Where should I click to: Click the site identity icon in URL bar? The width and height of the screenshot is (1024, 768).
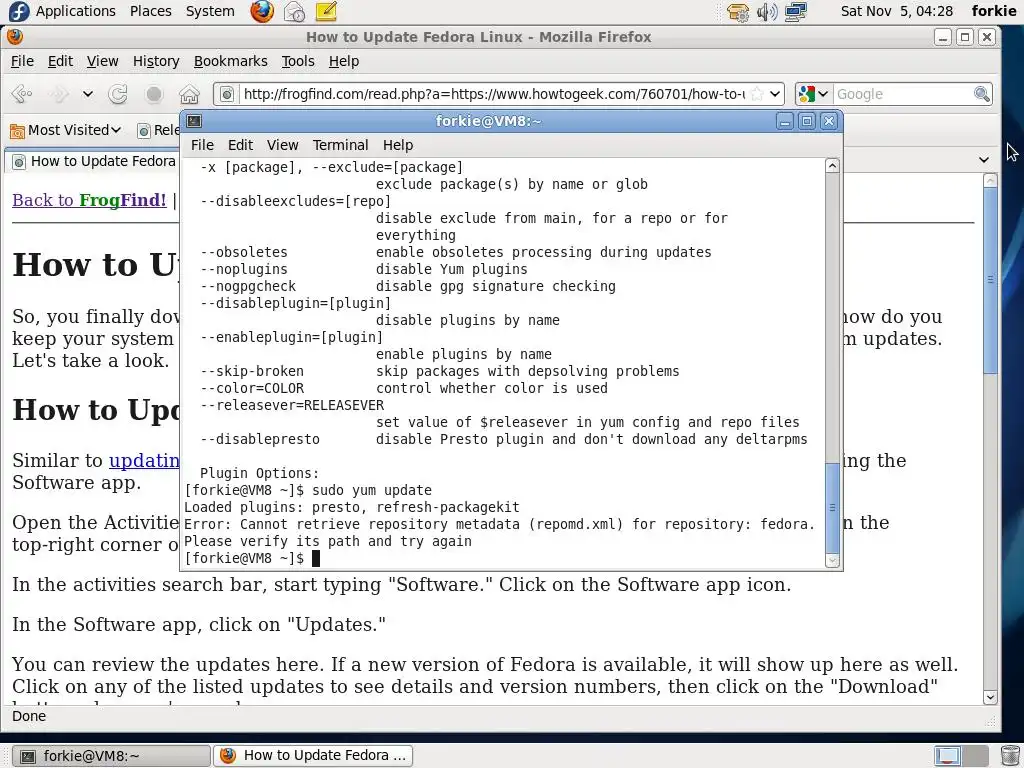click(226, 94)
